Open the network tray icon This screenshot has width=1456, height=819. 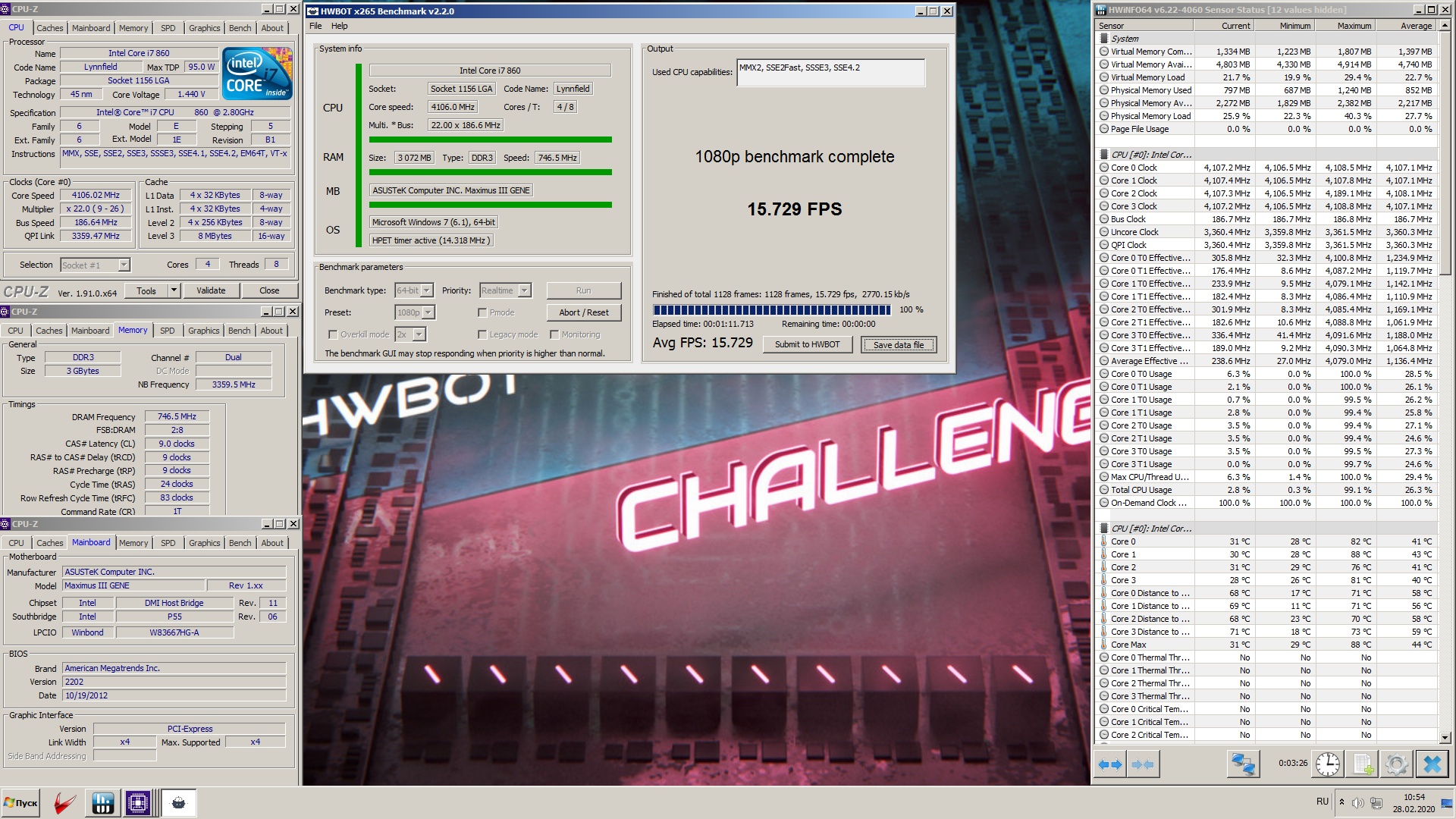pyautogui.click(x=1376, y=802)
